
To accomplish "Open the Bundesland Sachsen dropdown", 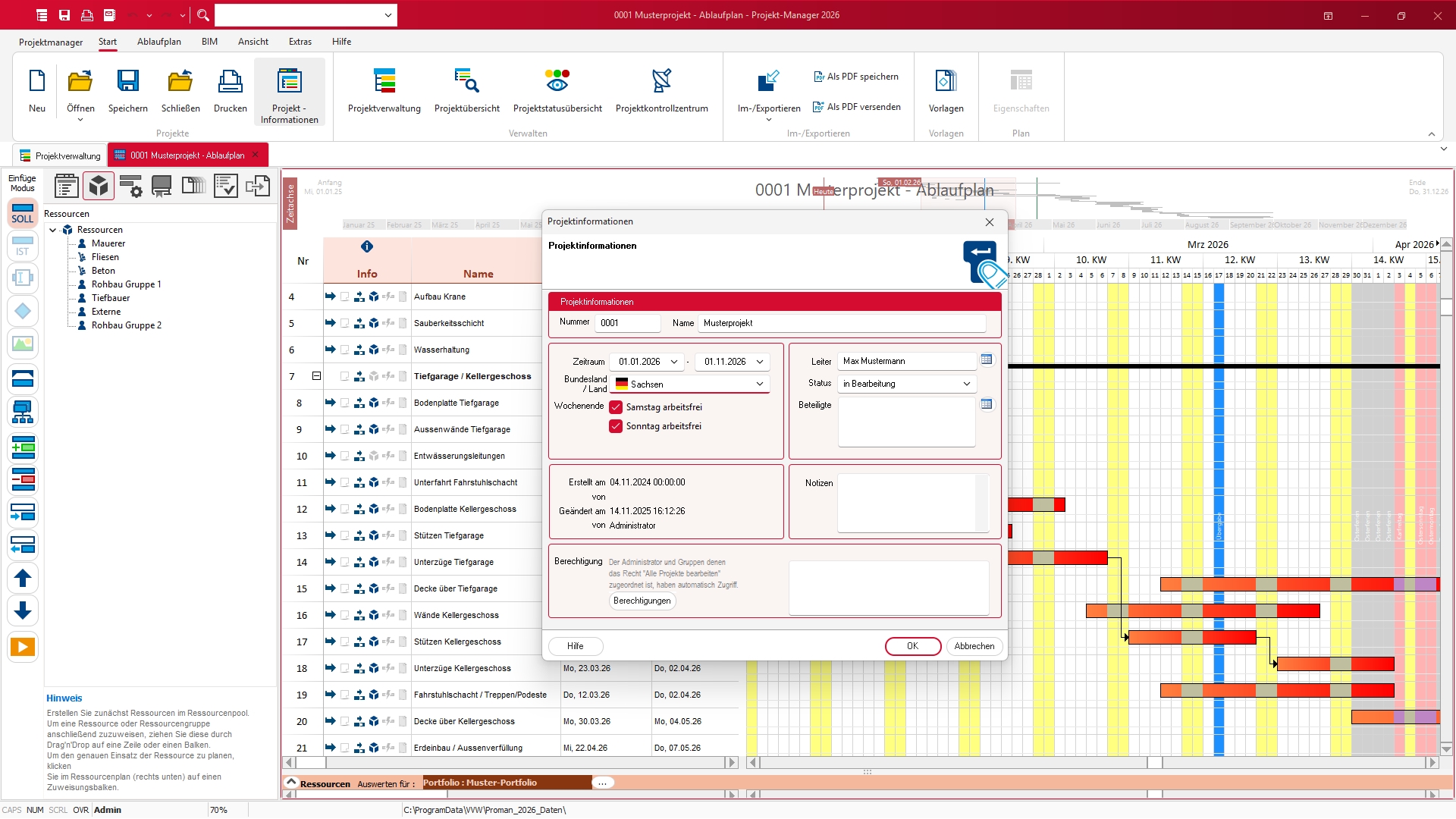I will coord(759,384).
